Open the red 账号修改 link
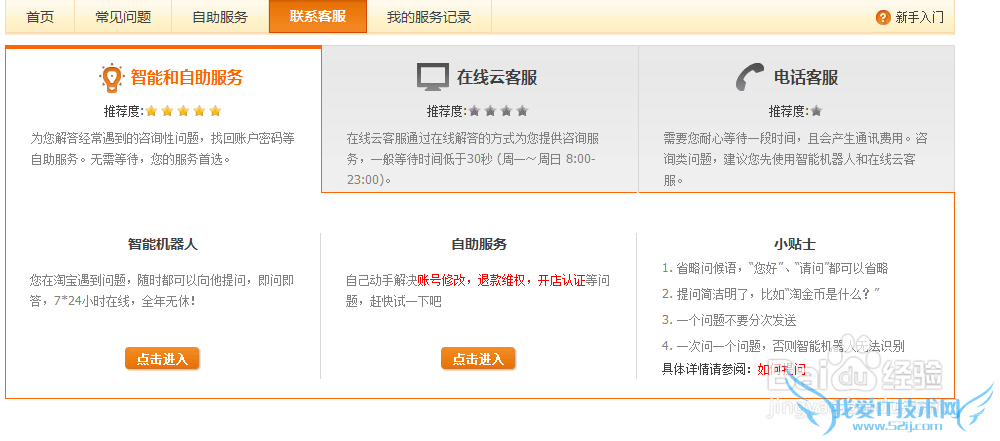 [441, 281]
